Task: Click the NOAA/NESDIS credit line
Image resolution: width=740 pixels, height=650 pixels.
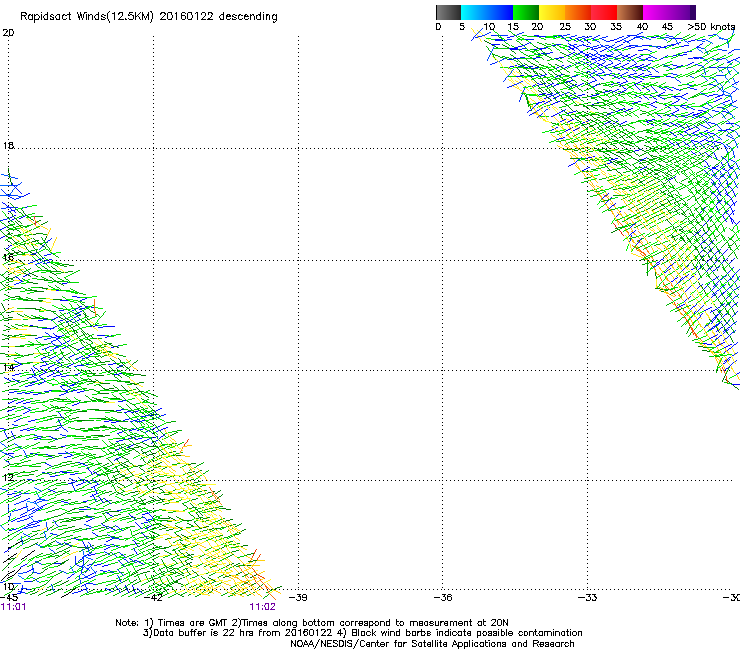Action: click(x=432, y=644)
